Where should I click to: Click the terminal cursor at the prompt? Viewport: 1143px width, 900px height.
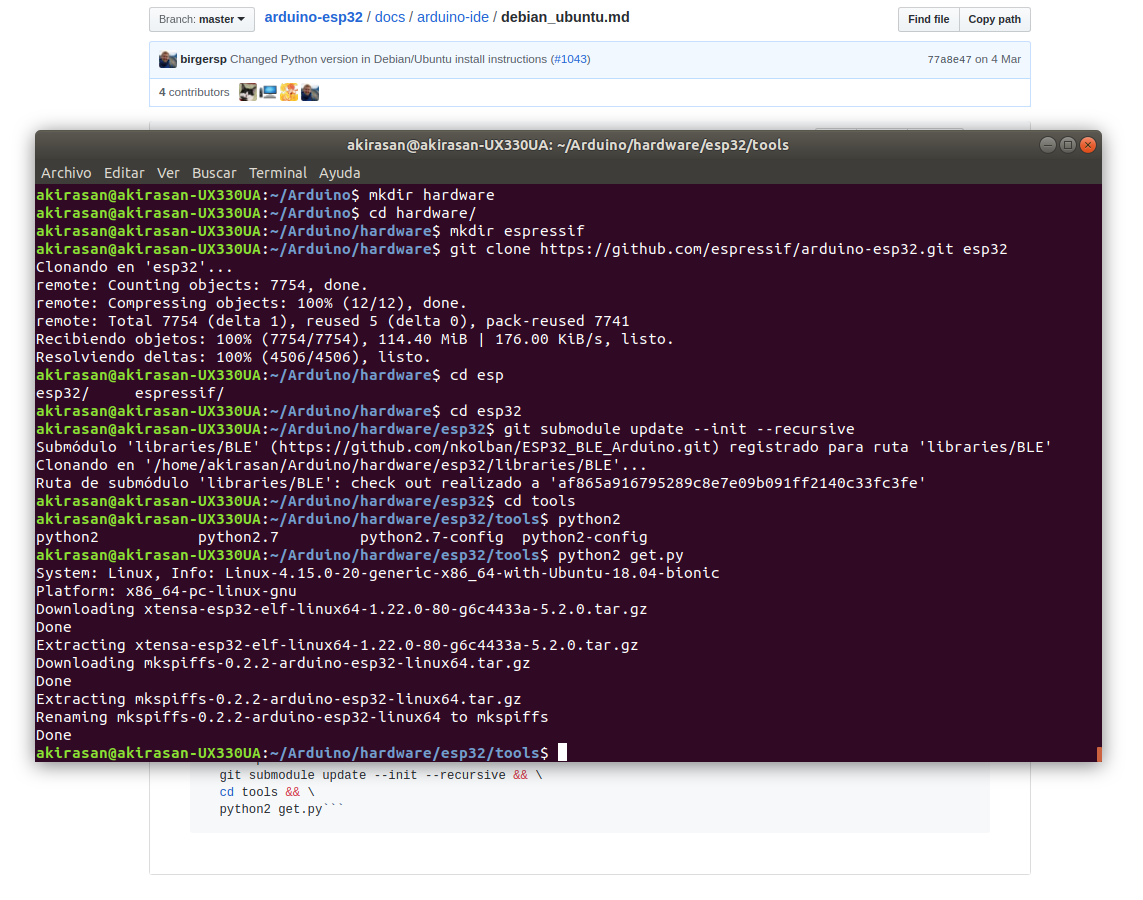coord(562,752)
